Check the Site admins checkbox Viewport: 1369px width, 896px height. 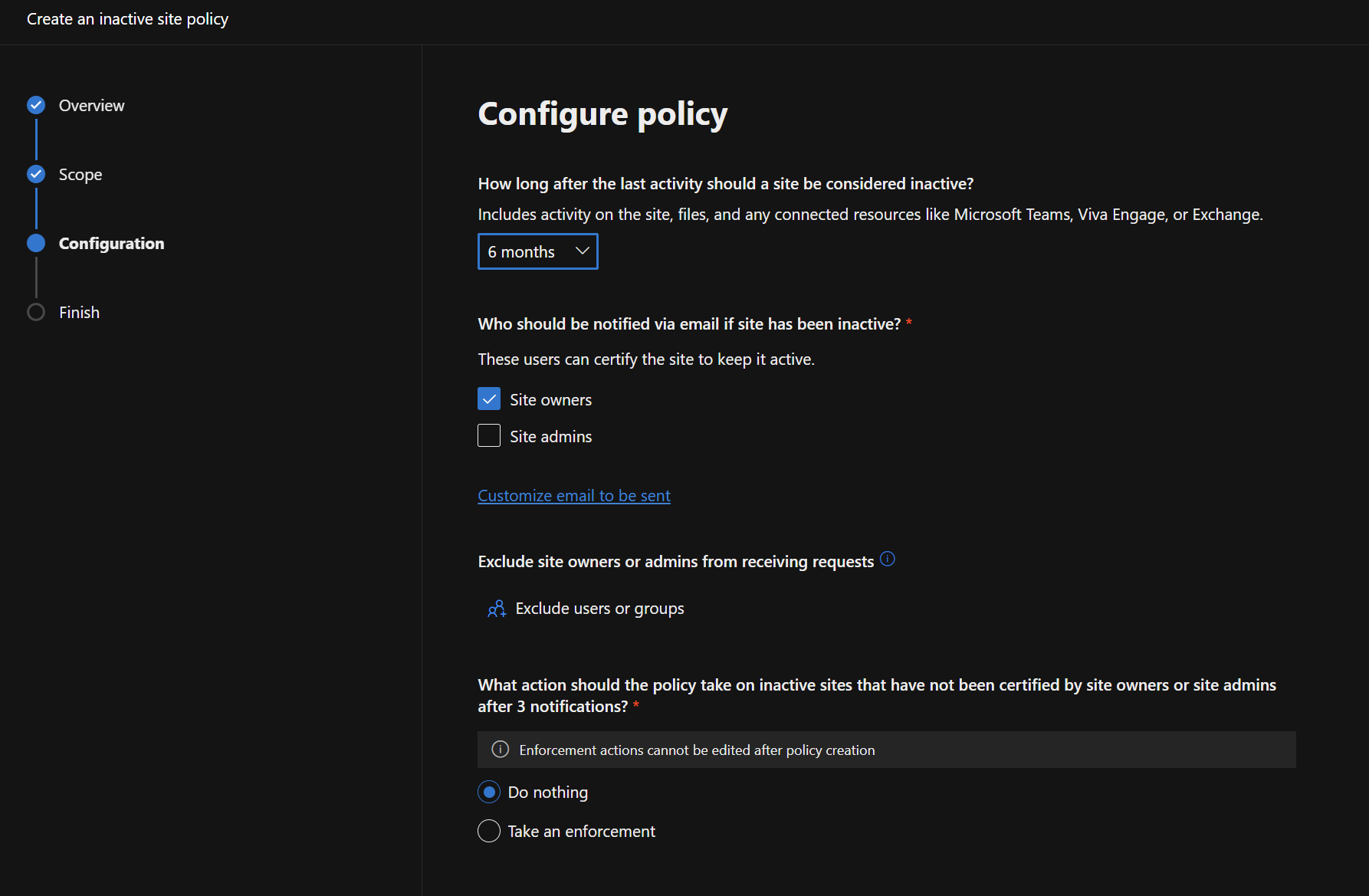pyautogui.click(x=489, y=435)
